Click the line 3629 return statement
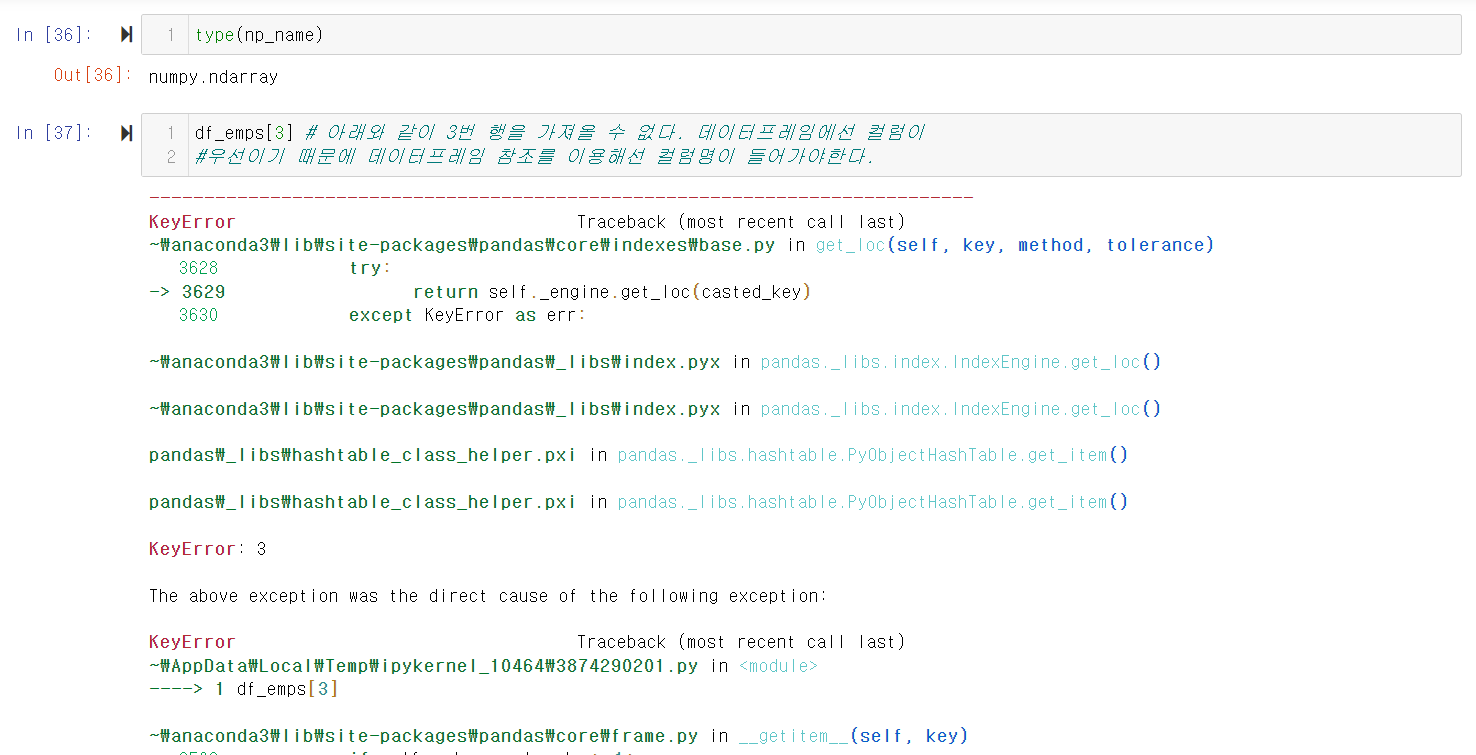The image size is (1476, 755). (611, 292)
